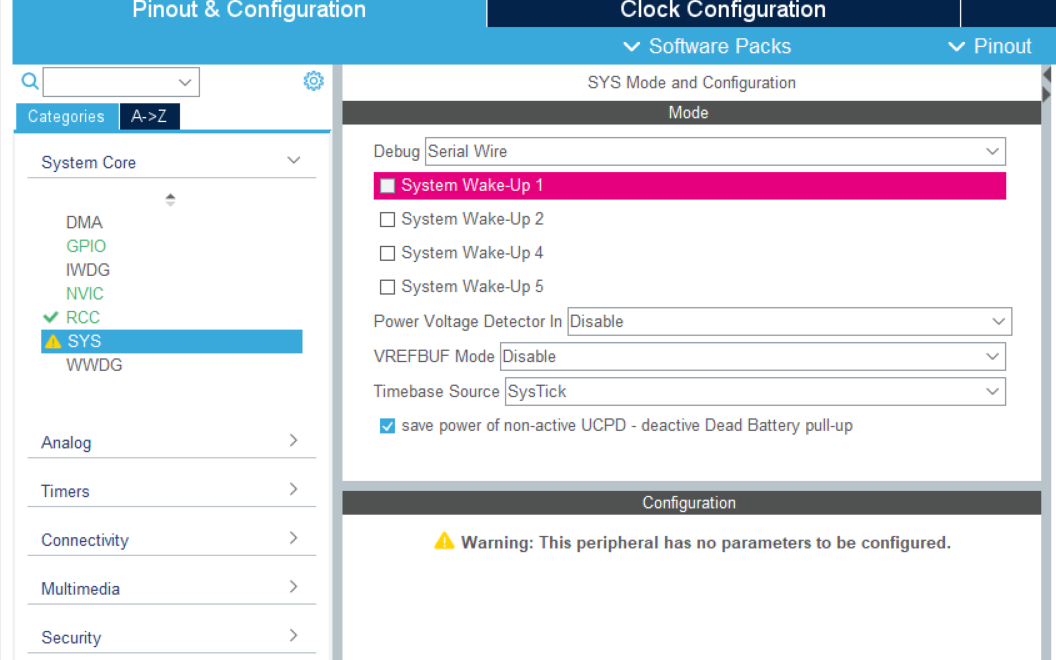Click the green check icon beside RCC

51,317
